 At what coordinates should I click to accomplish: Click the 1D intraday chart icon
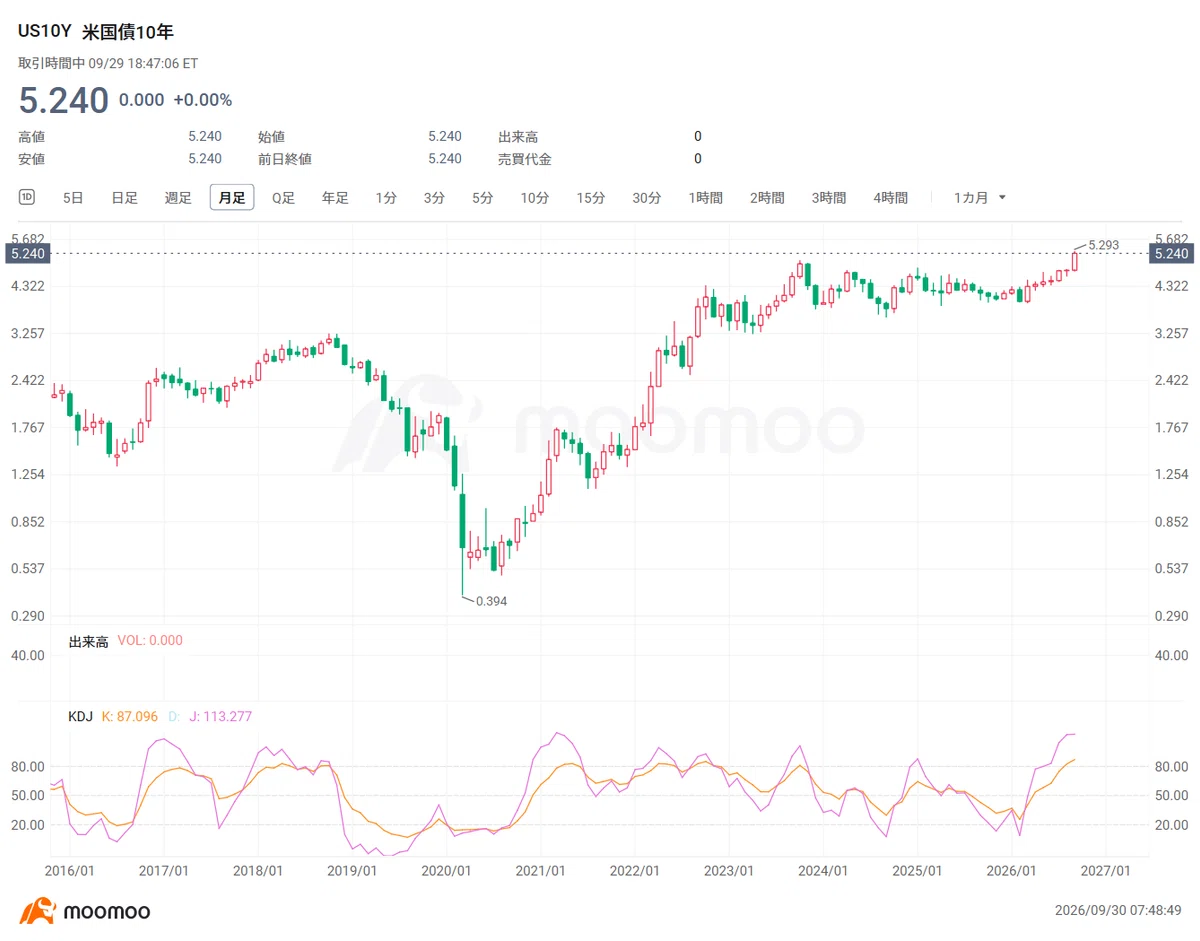[x=27, y=197]
